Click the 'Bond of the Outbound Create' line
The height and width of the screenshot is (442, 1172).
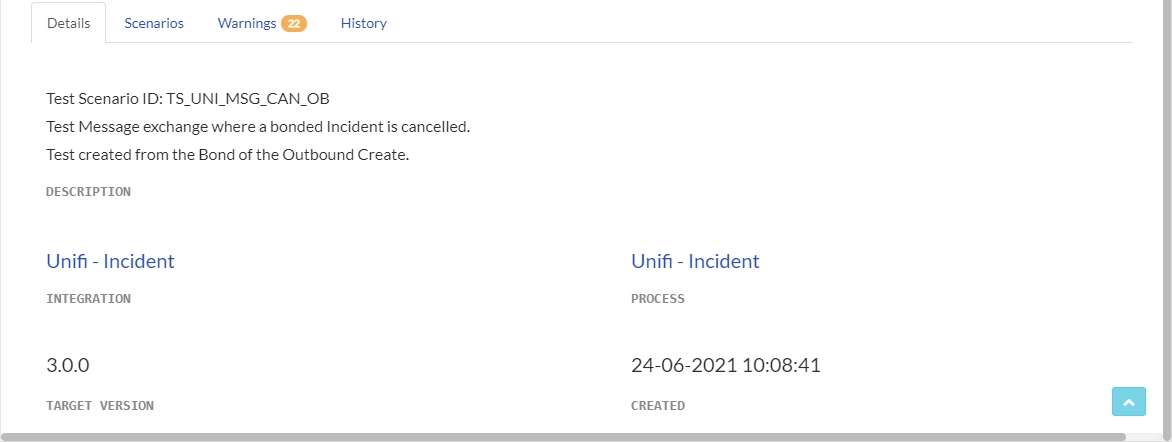[x=228, y=155]
